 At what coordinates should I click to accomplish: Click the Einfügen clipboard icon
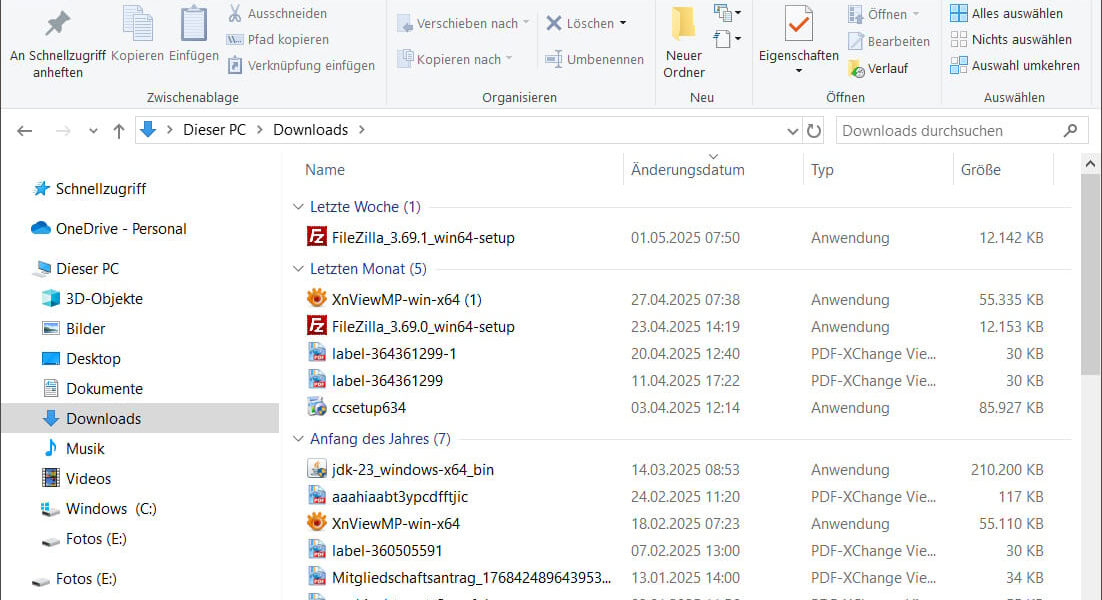(x=193, y=23)
